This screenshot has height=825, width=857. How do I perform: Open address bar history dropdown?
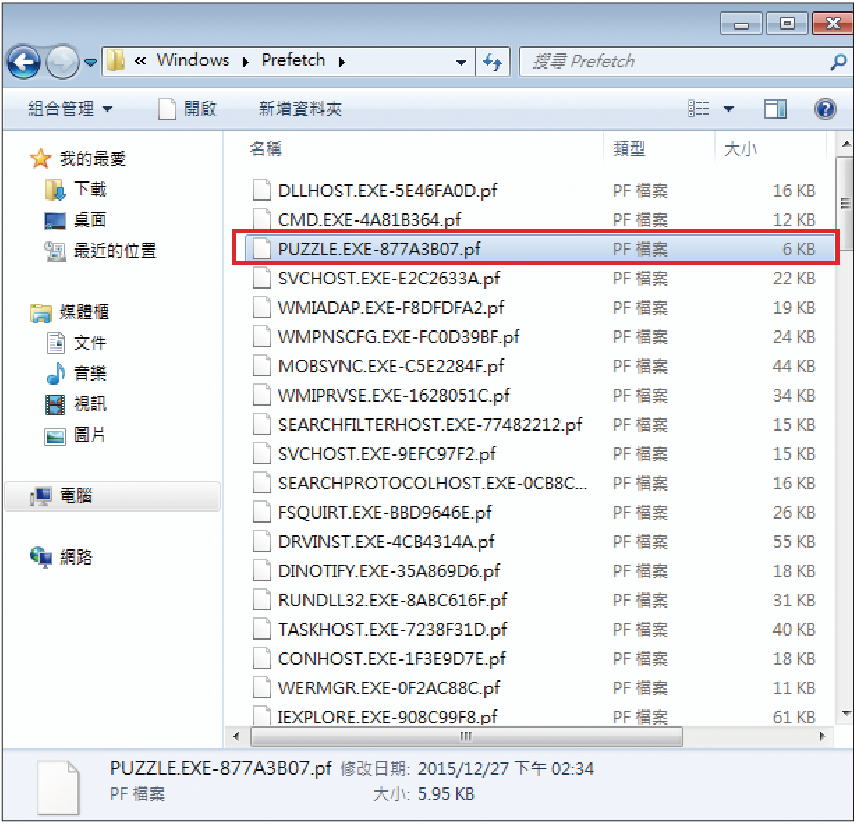tap(461, 62)
